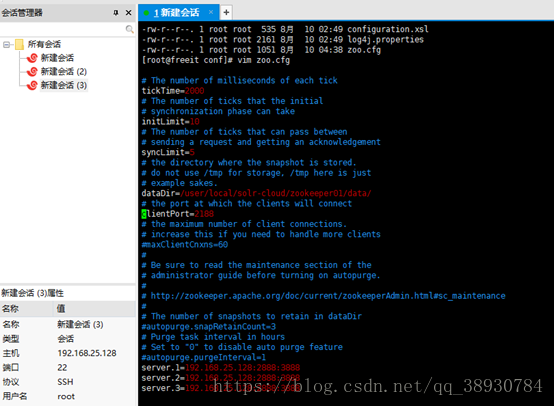Click the clientPort=2188 line in terminal
Image resolution: width=554 pixels, height=406 pixels.
[178, 214]
